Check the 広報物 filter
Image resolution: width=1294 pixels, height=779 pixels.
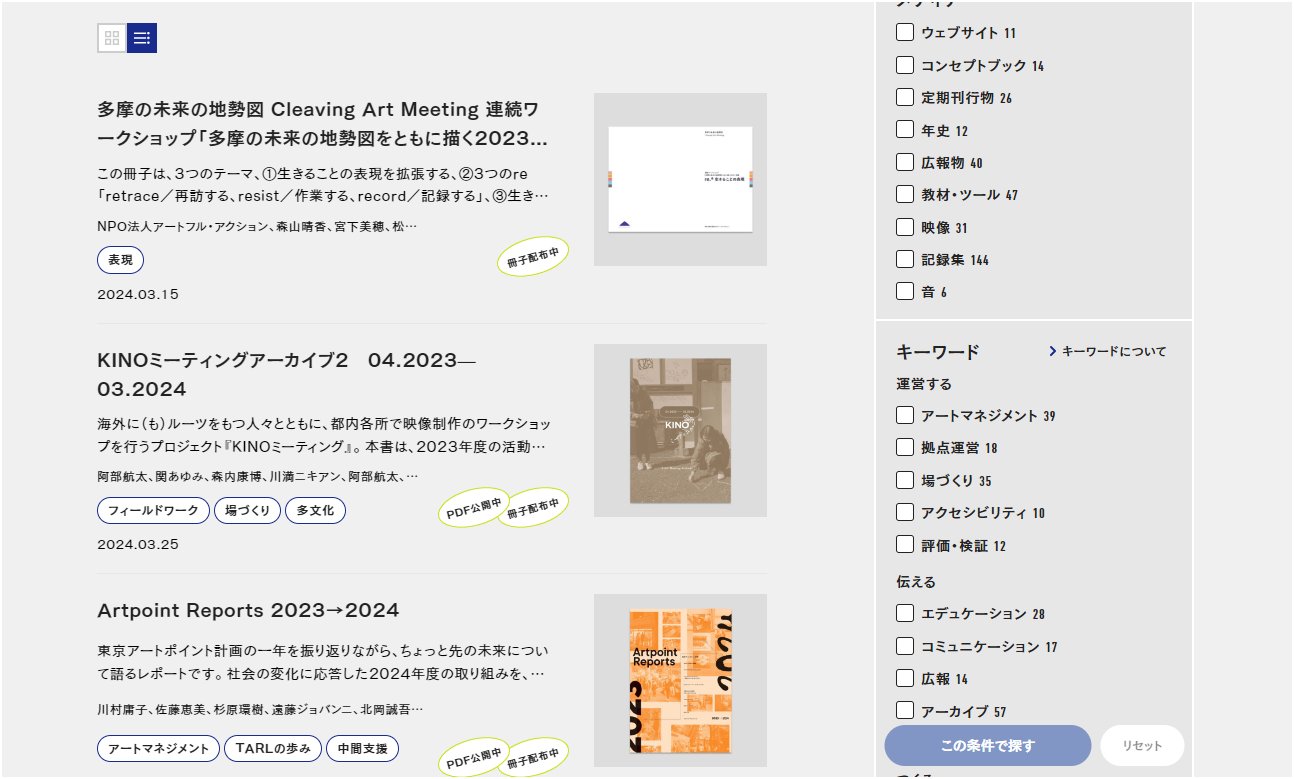905,162
